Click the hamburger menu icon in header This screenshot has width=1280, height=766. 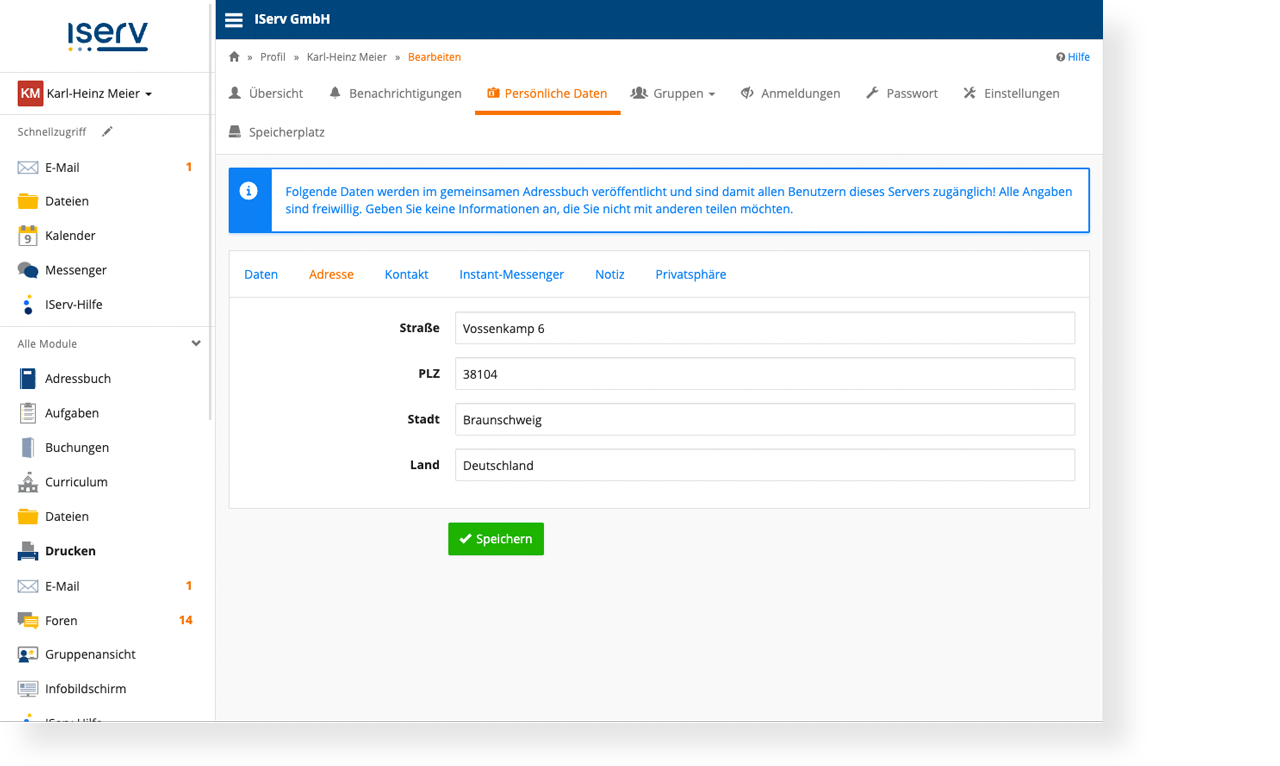tap(233, 20)
